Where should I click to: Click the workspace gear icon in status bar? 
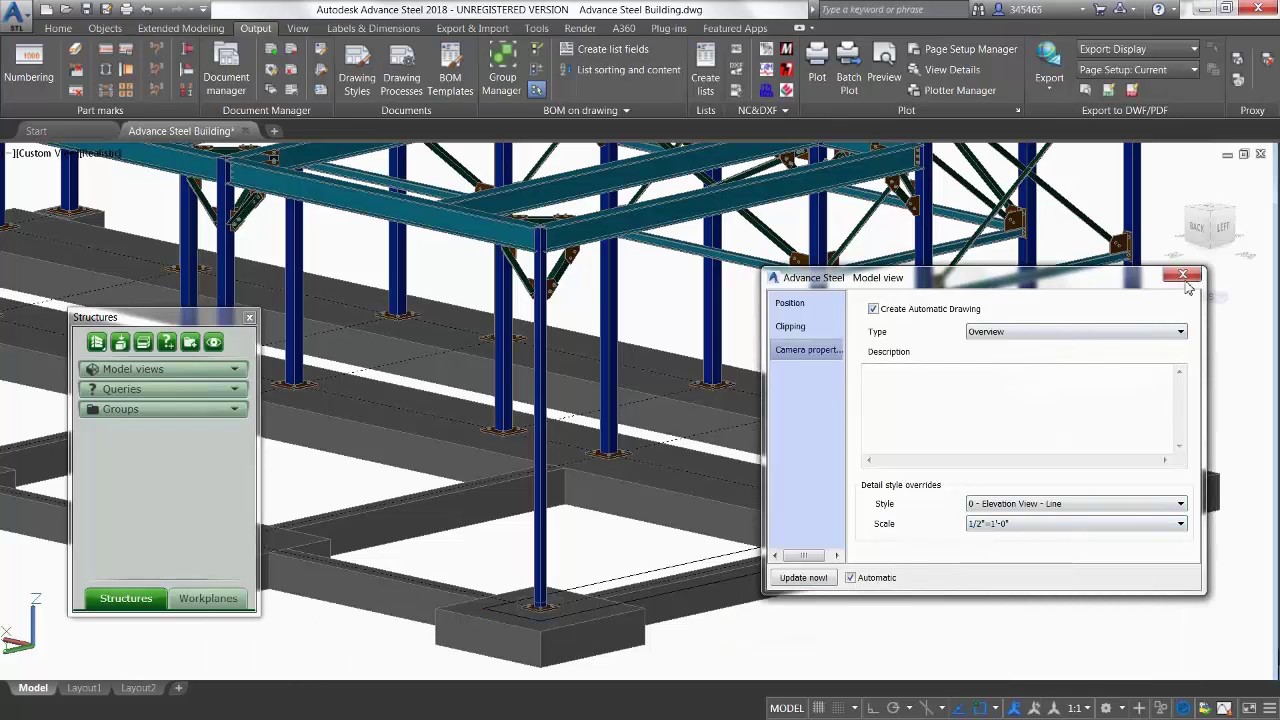pos(1106,708)
